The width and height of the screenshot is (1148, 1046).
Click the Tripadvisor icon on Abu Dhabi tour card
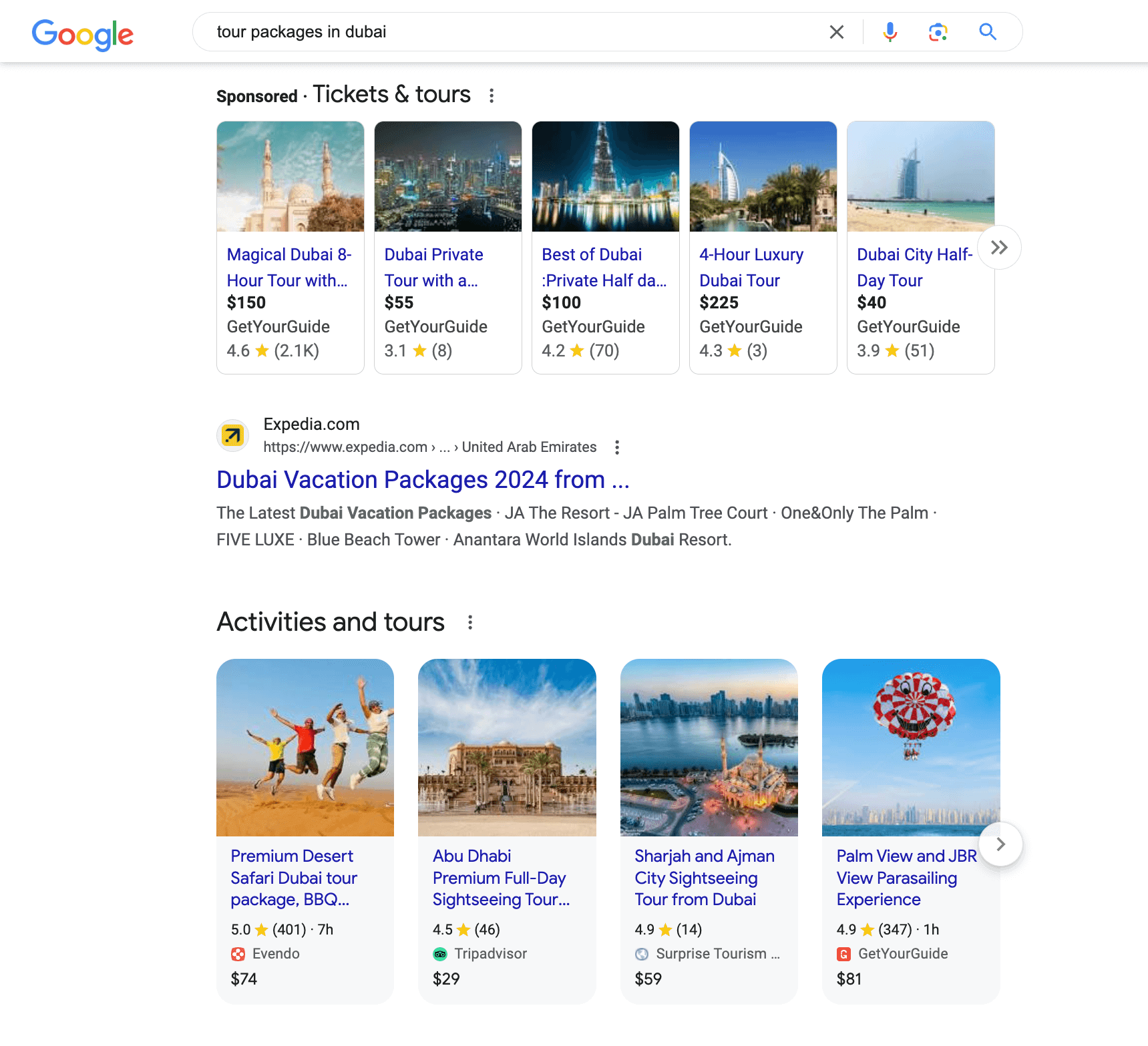[x=441, y=954]
